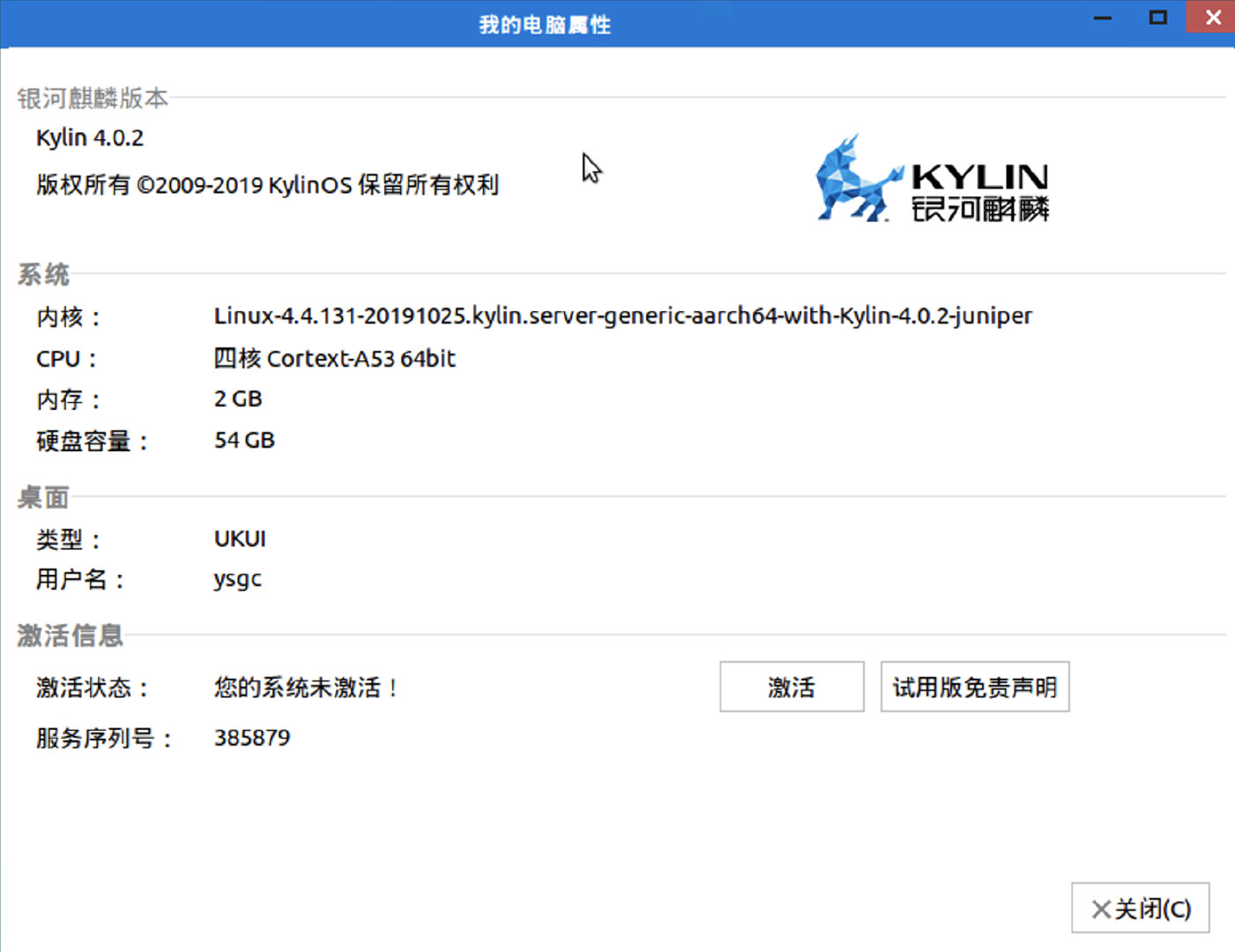This screenshot has width=1235, height=952.
Task: Open the 试用版免责声明 trial disclaimer
Action: click(x=975, y=687)
